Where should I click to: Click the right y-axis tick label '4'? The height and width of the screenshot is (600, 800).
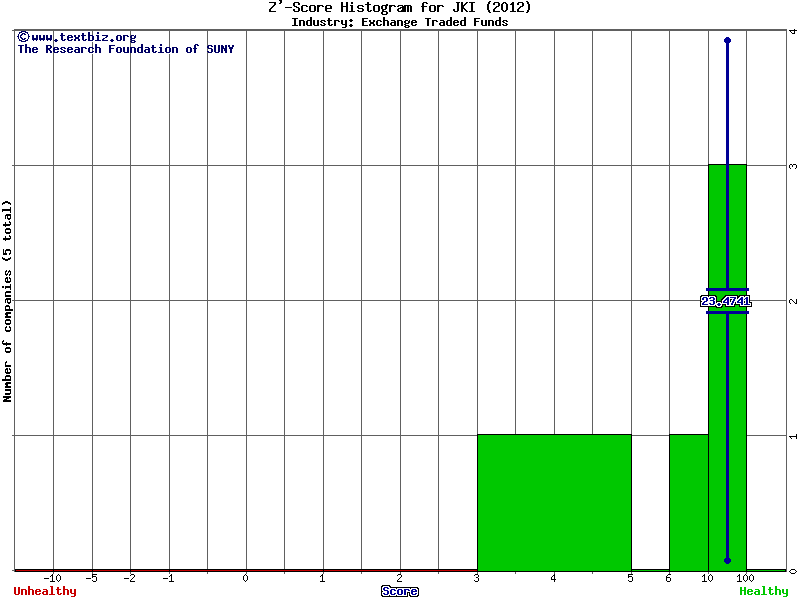793,32
